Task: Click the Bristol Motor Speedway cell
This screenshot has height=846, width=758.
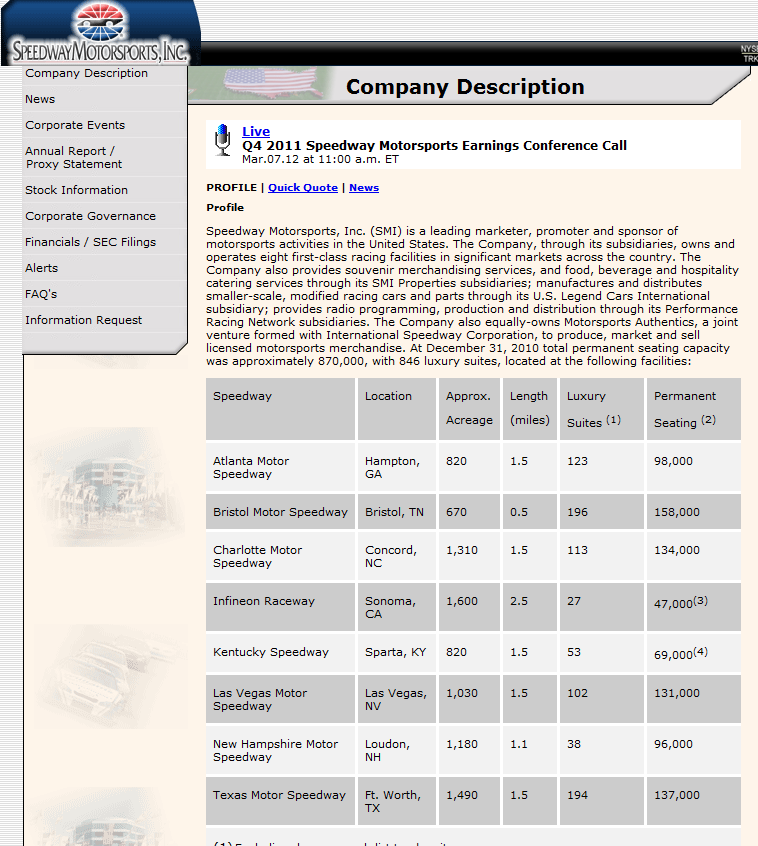Action: (x=280, y=511)
